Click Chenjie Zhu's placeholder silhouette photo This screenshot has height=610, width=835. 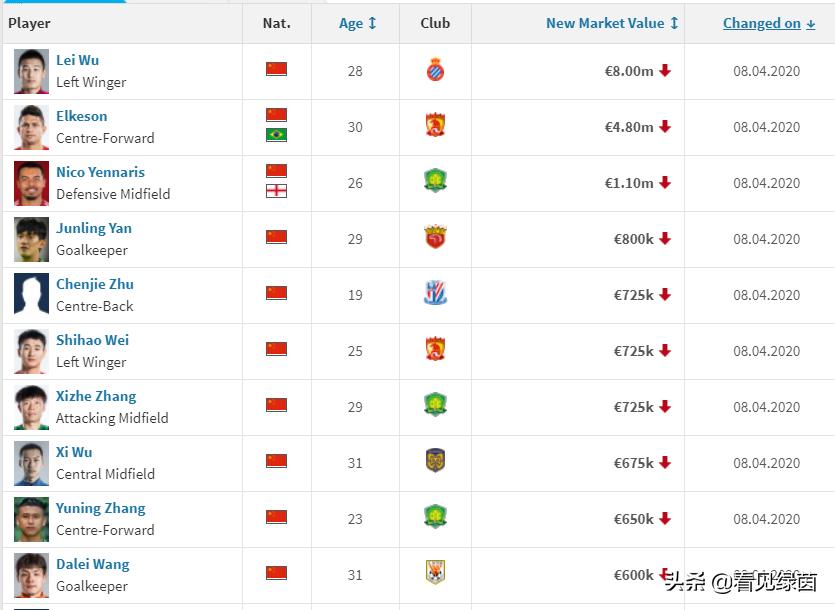point(31,295)
